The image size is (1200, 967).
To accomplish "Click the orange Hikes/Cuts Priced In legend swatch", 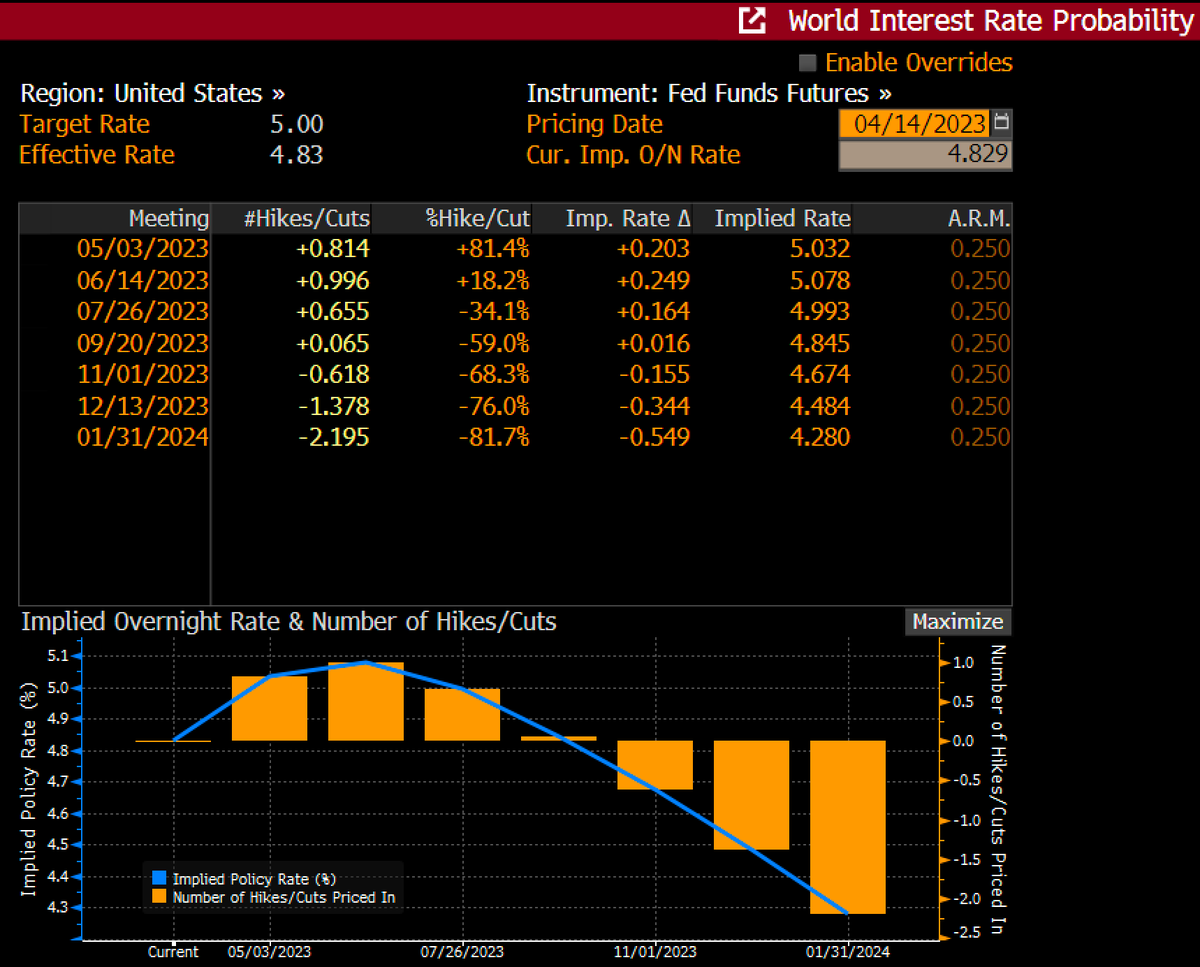I will pyautogui.click(x=159, y=897).
